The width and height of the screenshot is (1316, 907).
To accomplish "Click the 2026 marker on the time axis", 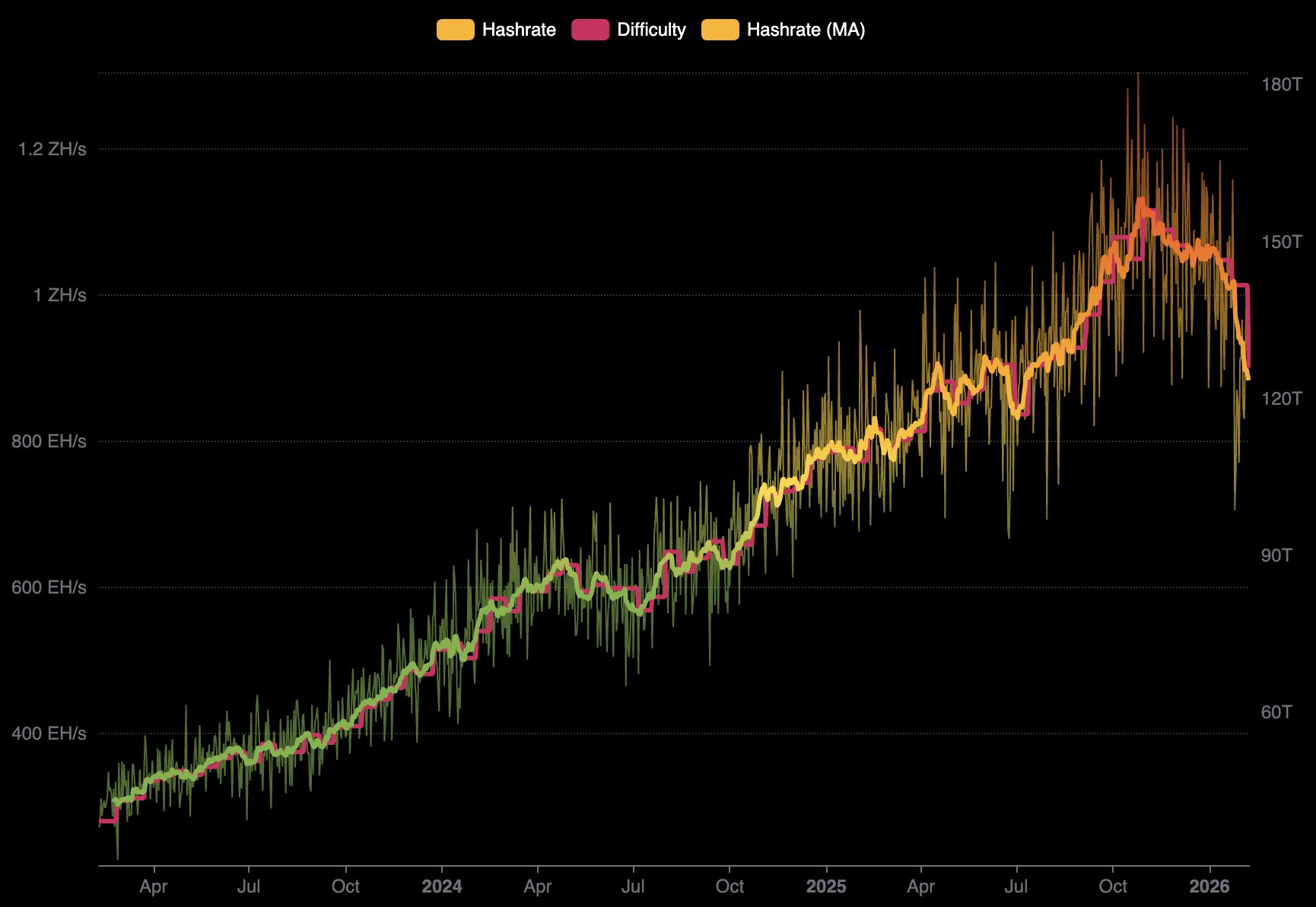I will tap(1211, 886).
